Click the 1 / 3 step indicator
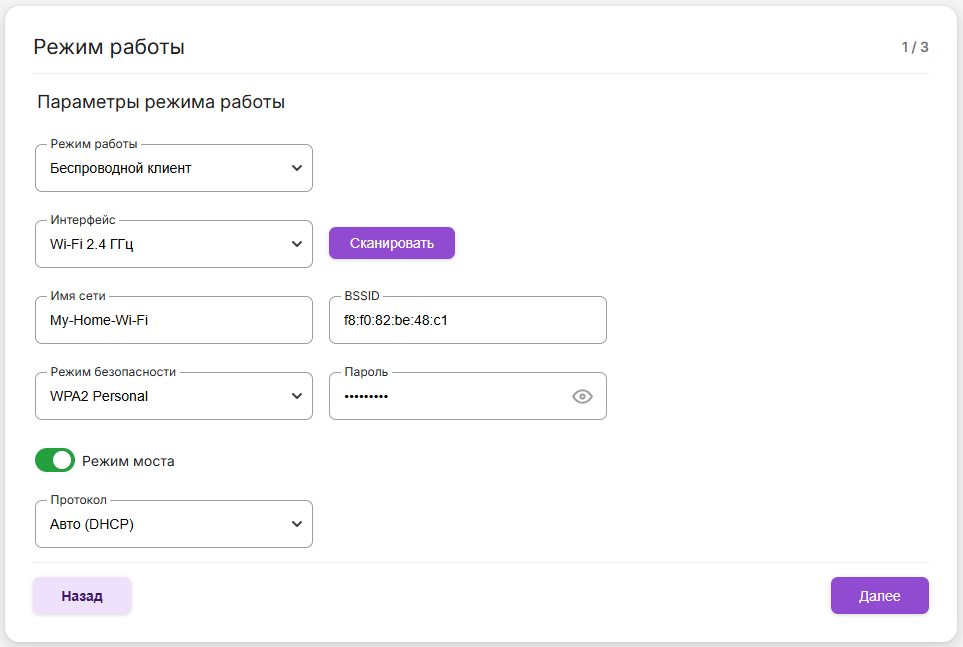963x647 pixels. click(x=914, y=47)
